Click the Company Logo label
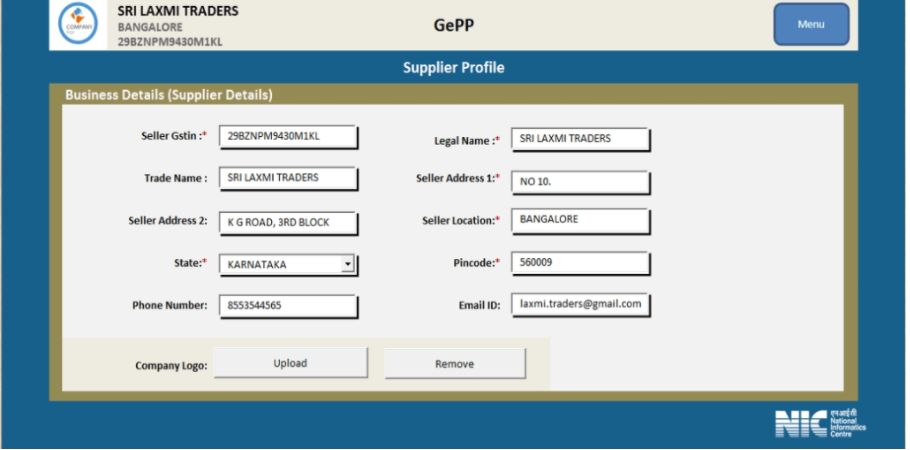Viewport: 910px width, 450px height. (x=171, y=366)
